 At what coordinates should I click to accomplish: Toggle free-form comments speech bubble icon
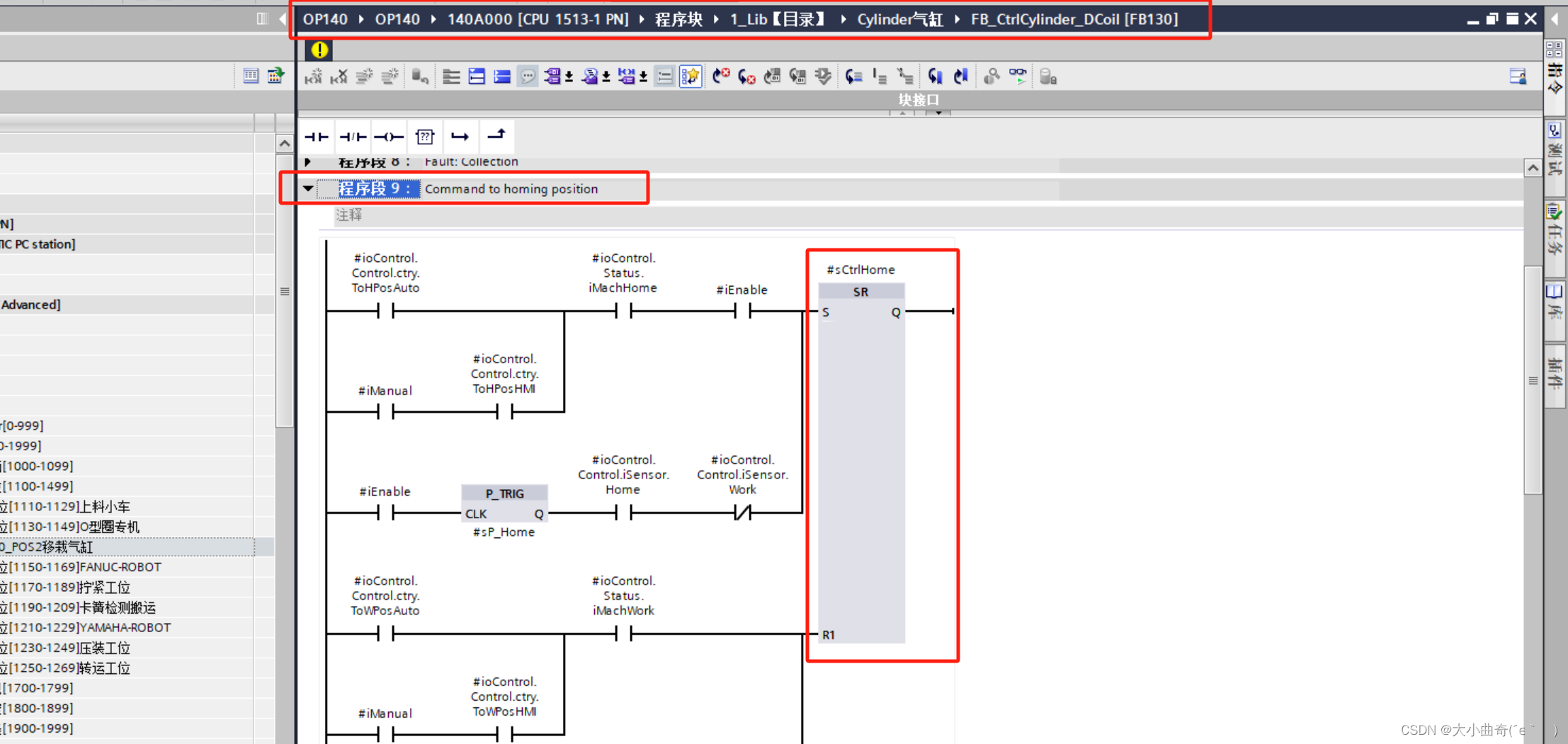pyautogui.click(x=528, y=76)
